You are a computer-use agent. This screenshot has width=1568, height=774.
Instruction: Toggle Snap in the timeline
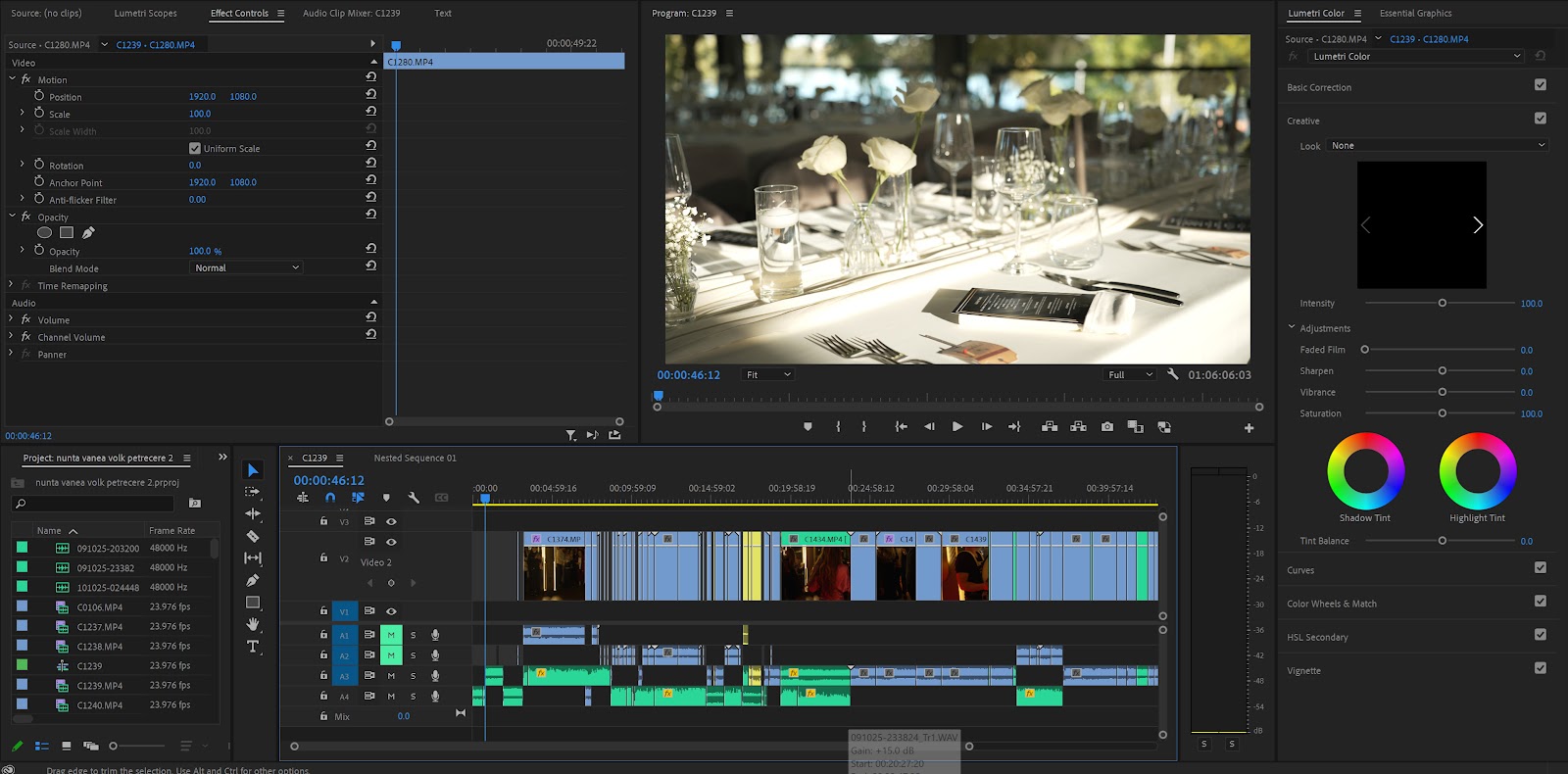(x=330, y=498)
